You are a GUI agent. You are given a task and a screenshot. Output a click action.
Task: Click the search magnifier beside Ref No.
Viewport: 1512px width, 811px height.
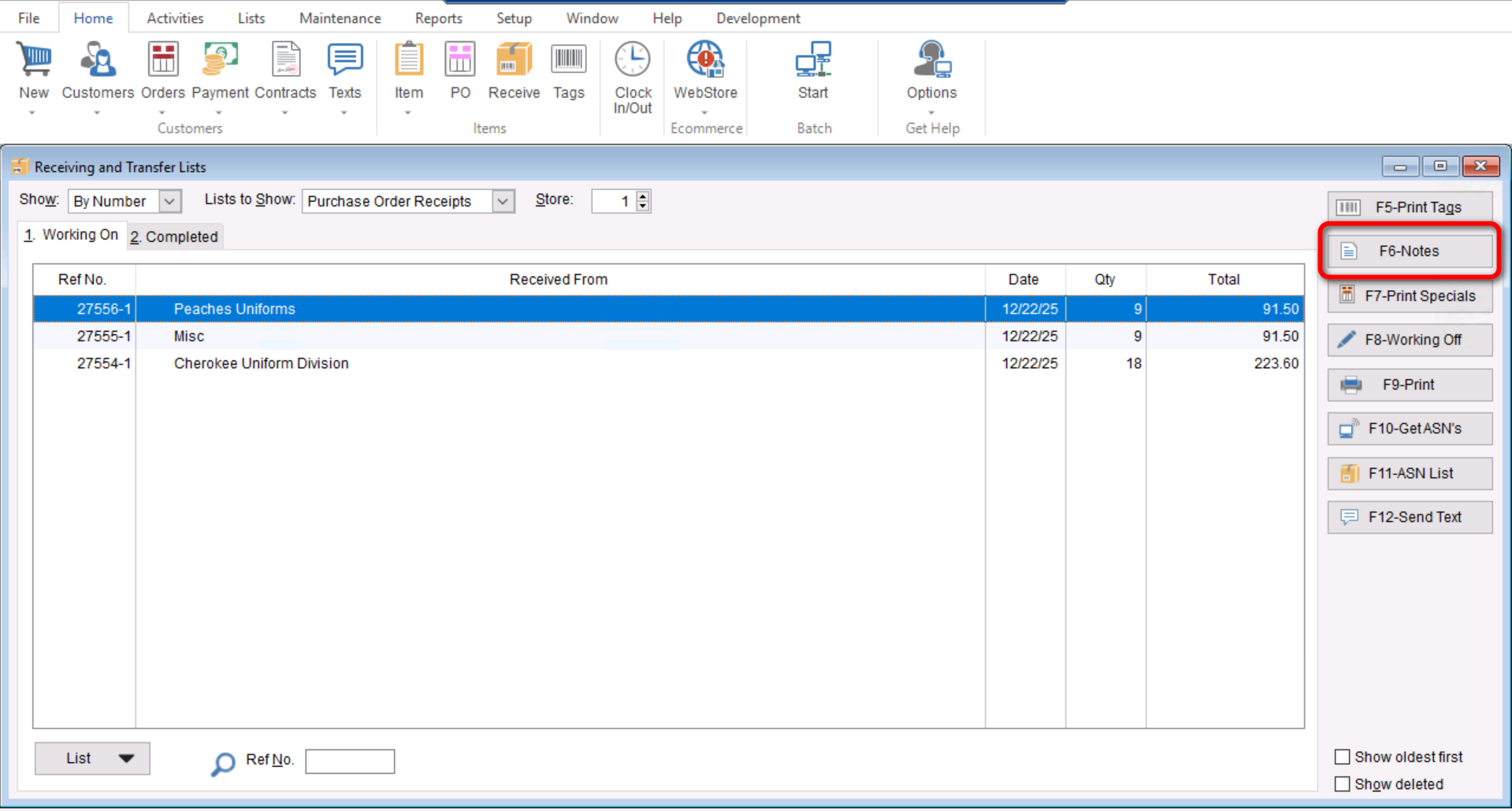point(223,763)
